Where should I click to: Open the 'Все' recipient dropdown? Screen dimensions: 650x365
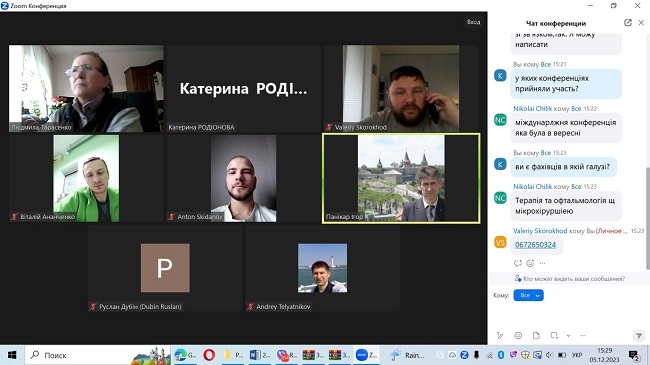(529, 295)
